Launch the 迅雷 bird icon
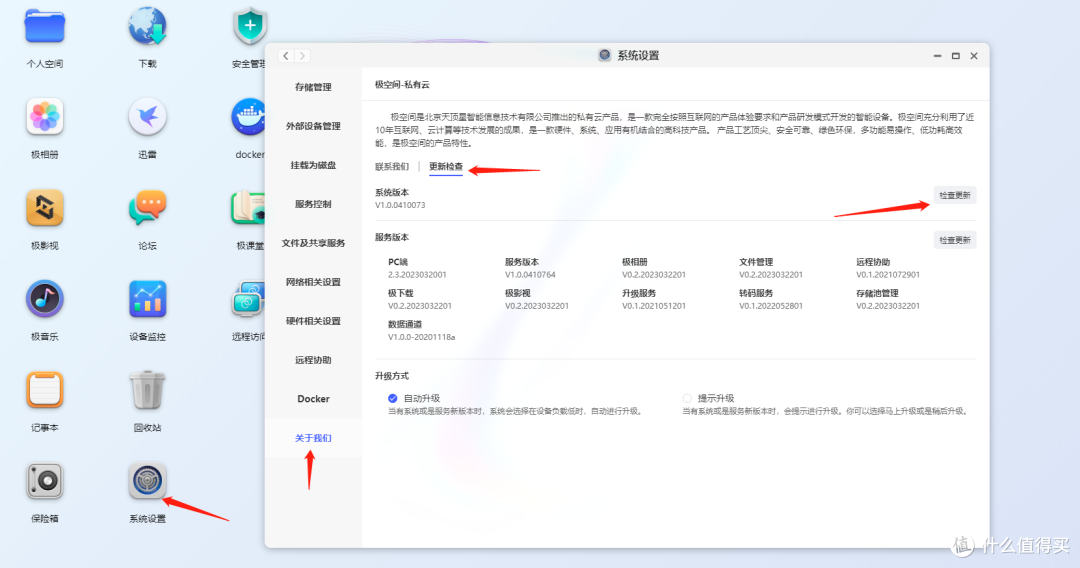The image size is (1080, 568). coord(147,117)
